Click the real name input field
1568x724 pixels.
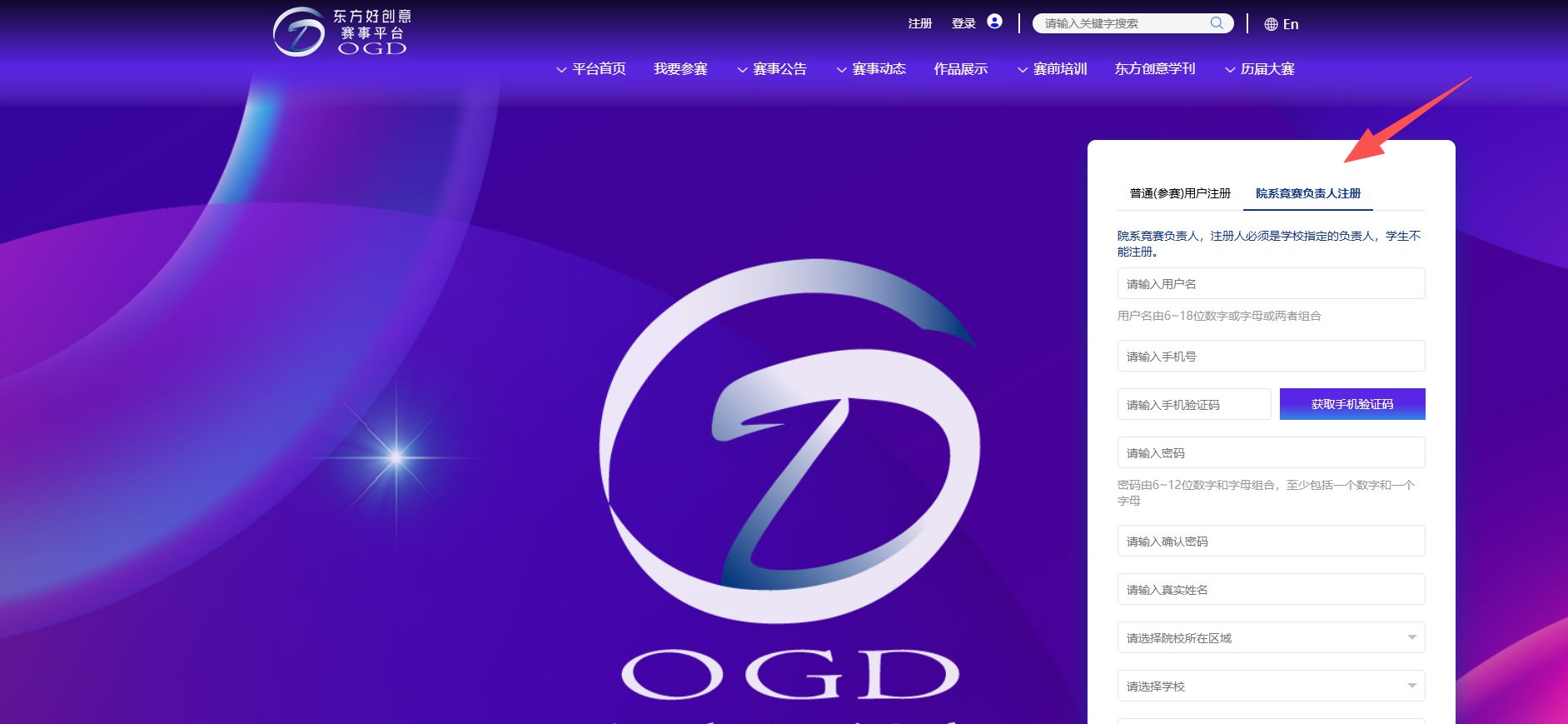[1272, 589]
